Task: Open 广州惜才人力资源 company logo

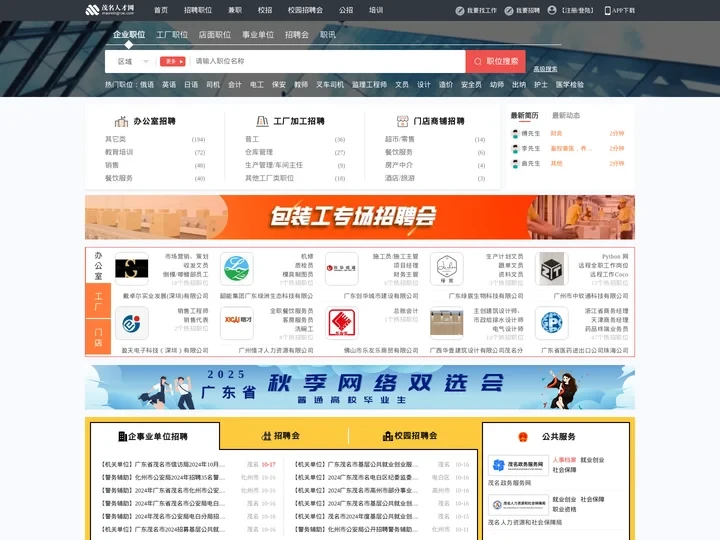Action: tap(236, 323)
